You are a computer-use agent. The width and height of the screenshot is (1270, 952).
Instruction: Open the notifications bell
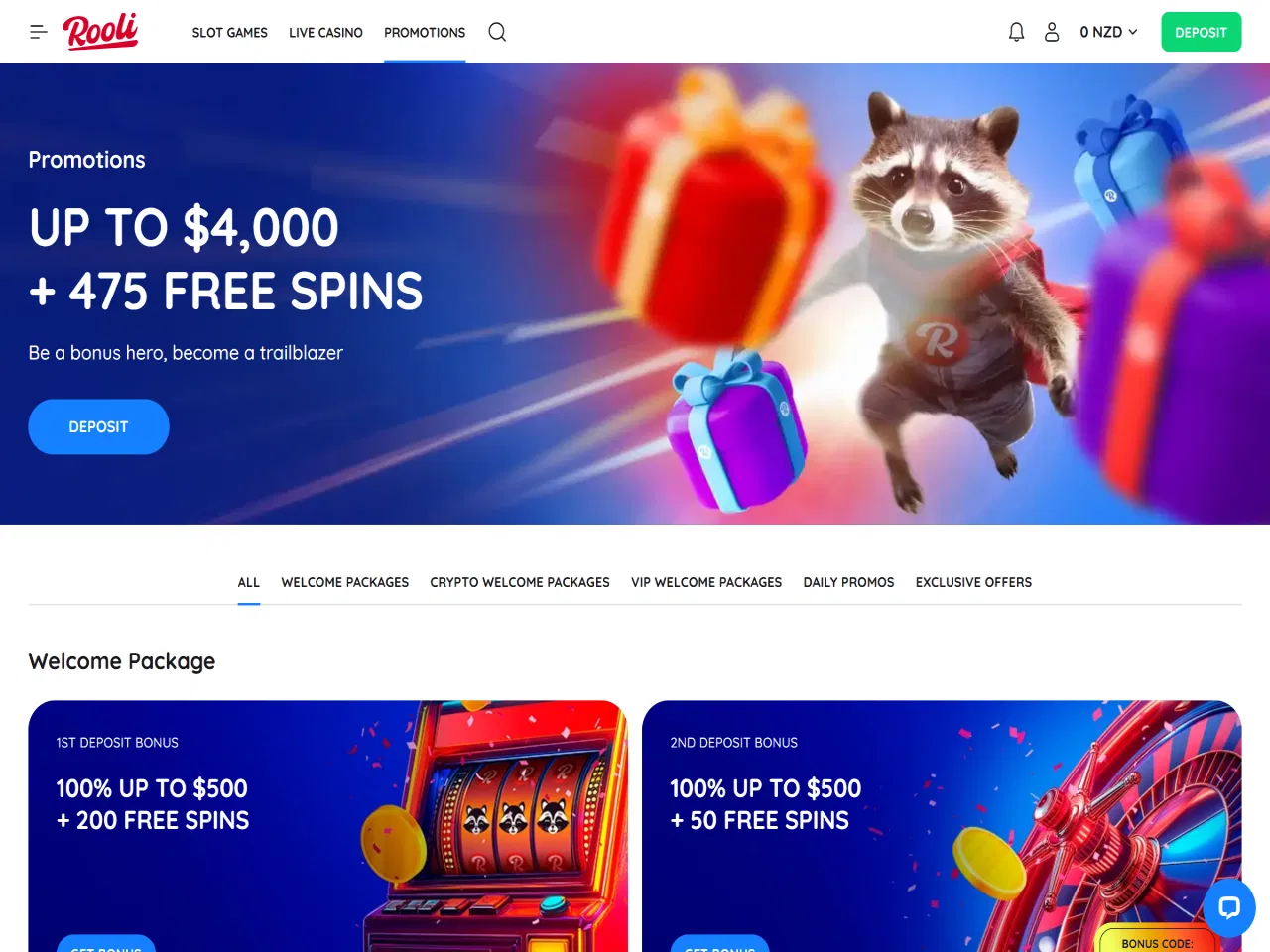coord(1016,32)
